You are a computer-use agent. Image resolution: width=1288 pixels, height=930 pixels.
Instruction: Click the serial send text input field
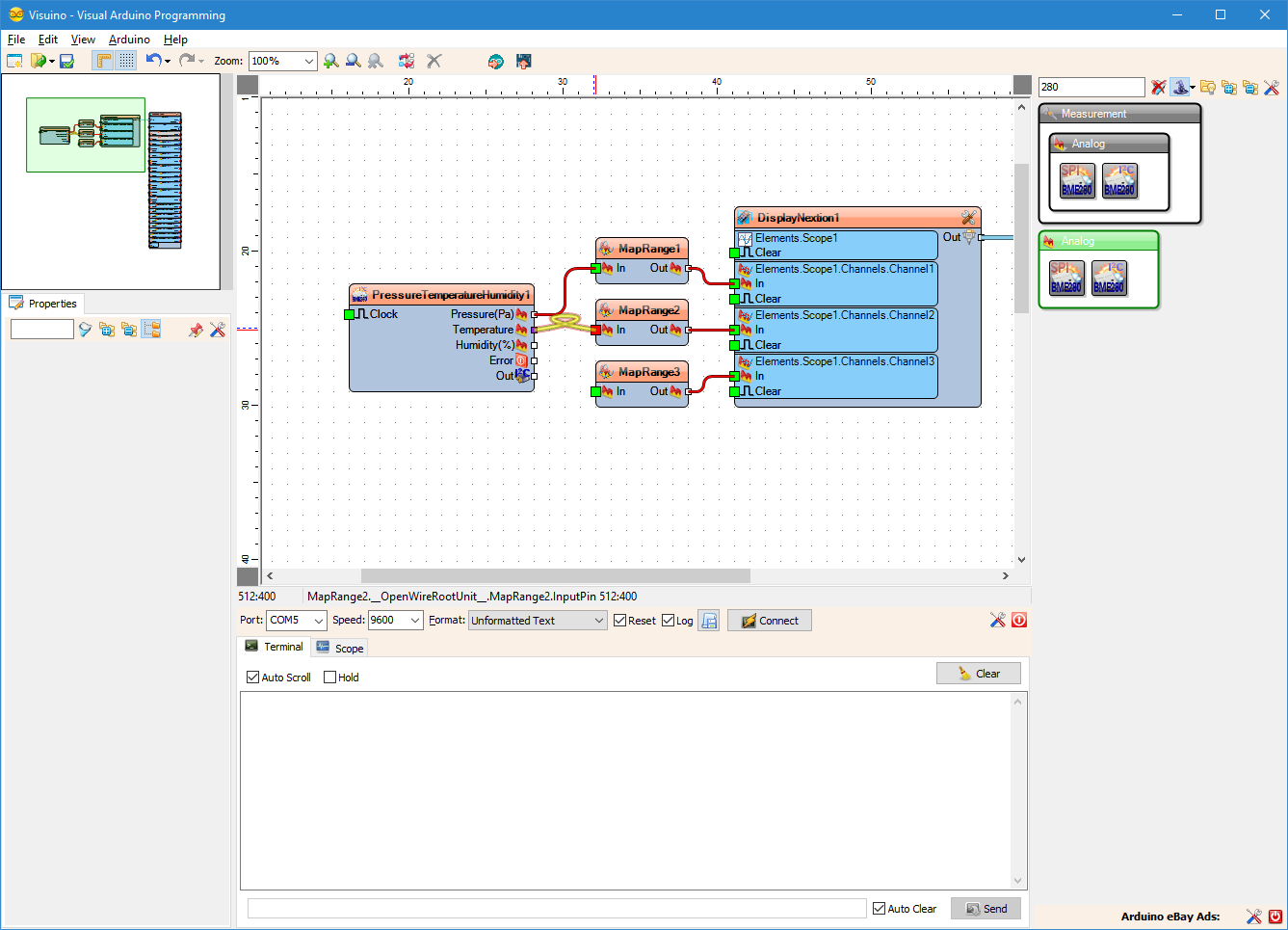(557, 909)
